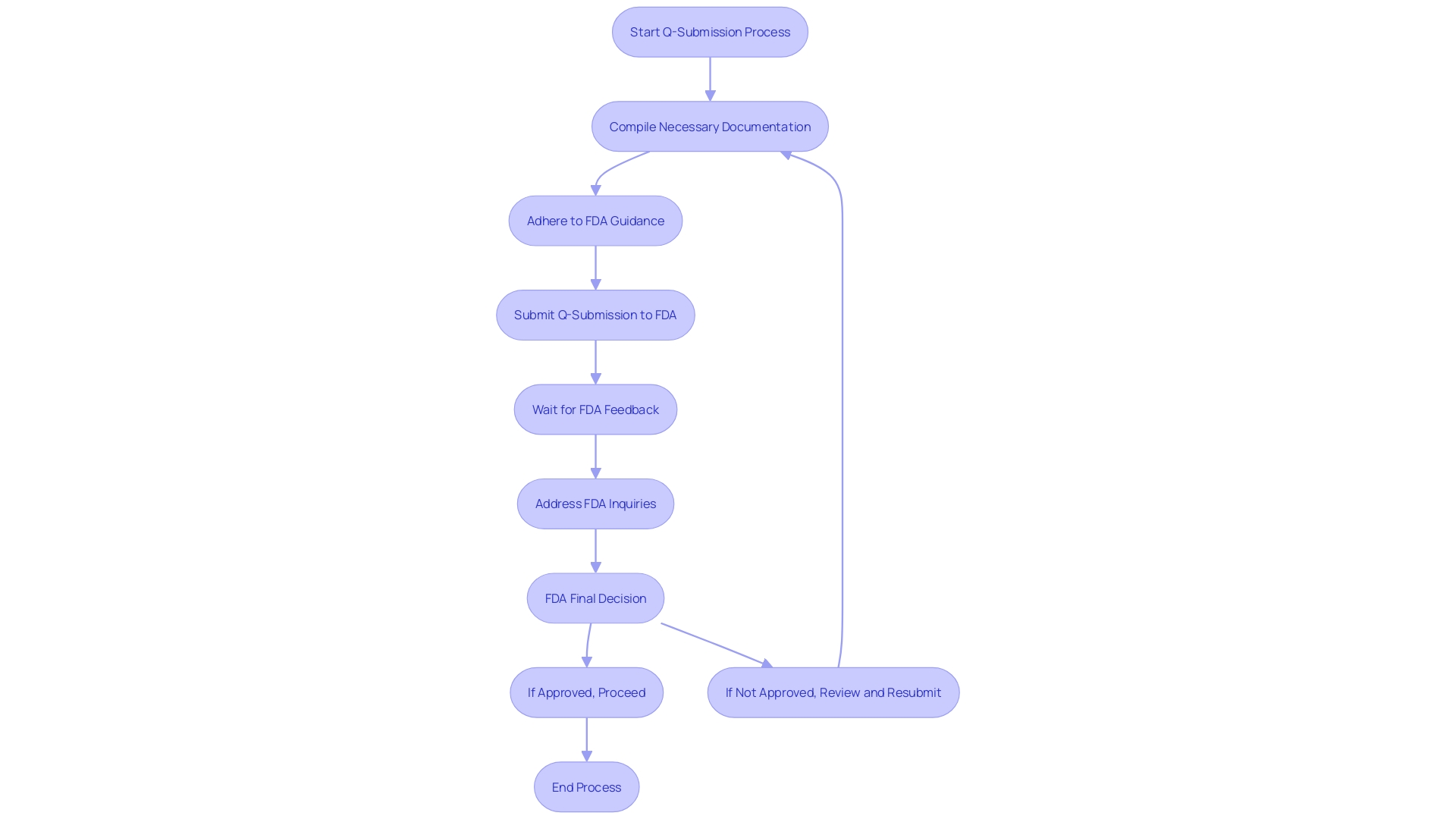Select the Submit Q-Submission to FDA node

click(595, 314)
